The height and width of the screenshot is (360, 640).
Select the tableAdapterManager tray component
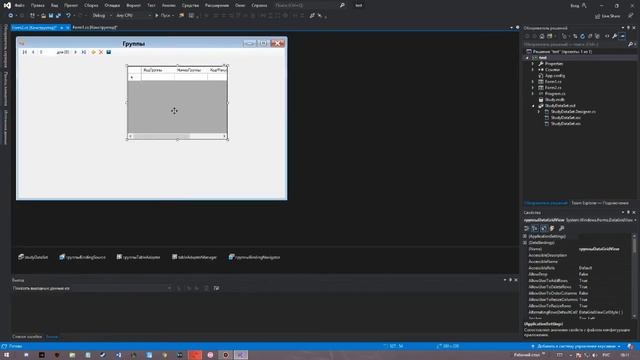coord(194,257)
